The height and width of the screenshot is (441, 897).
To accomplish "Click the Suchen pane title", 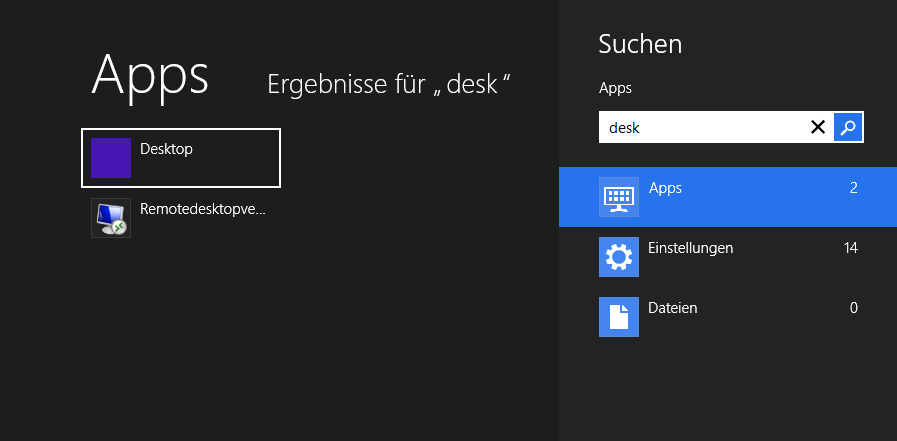I will point(640,44).
